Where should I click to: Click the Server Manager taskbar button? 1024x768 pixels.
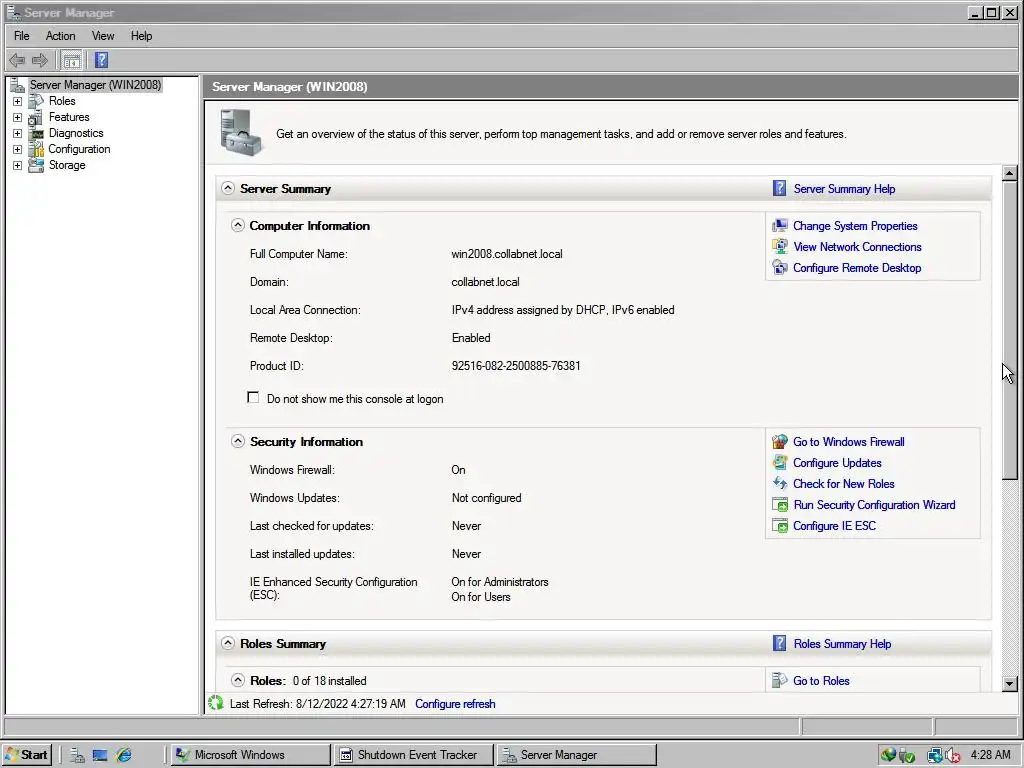575,755
